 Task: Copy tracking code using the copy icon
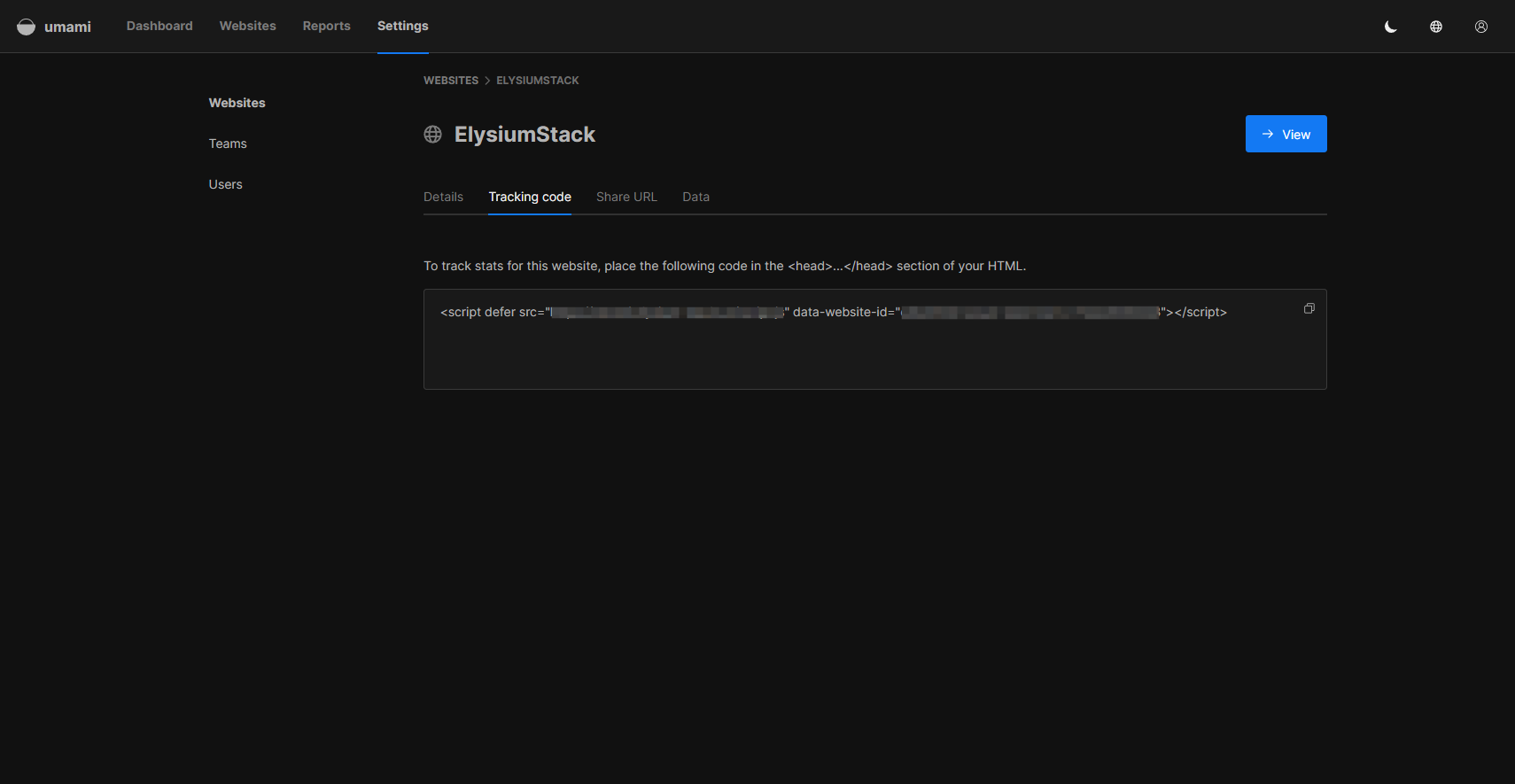coord(1309,308)
